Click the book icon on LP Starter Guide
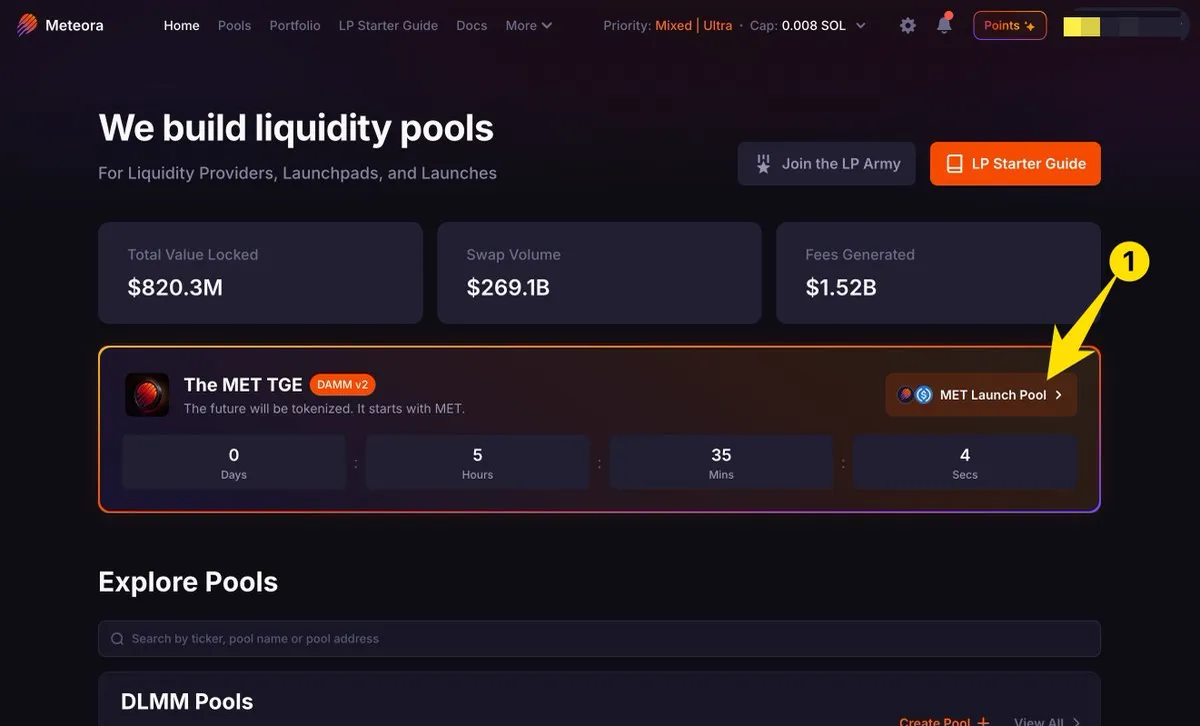The height and width of the screenshot is (726, 1200). (x=955, y=164)
